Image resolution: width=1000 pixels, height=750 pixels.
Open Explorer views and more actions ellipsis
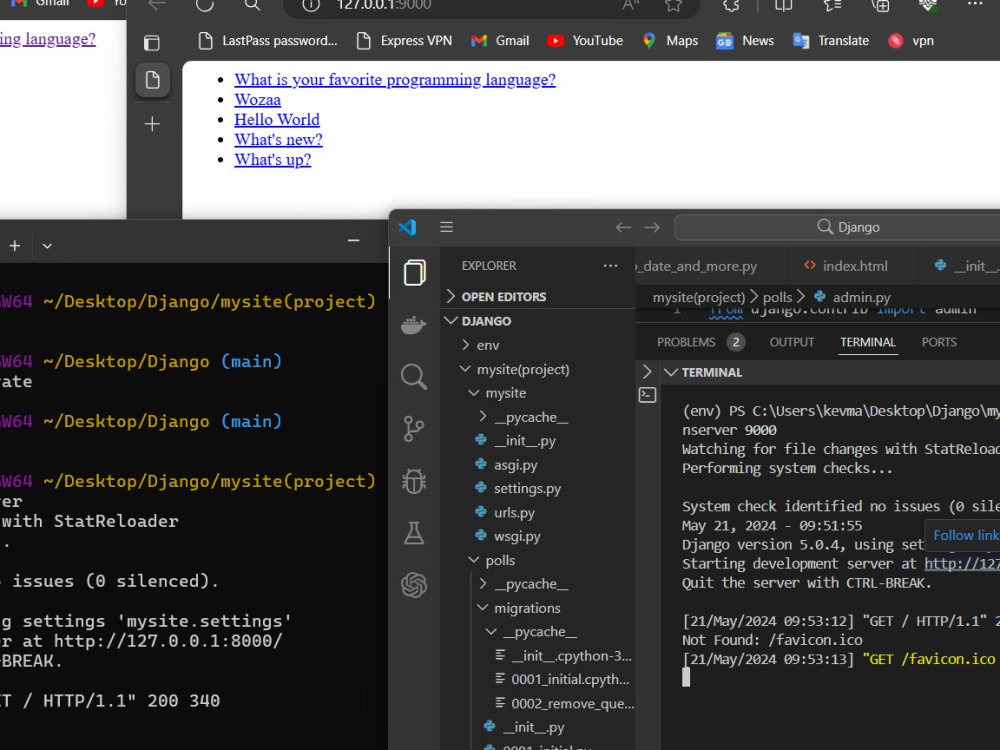pyautogui.click(x=610, y=266)
